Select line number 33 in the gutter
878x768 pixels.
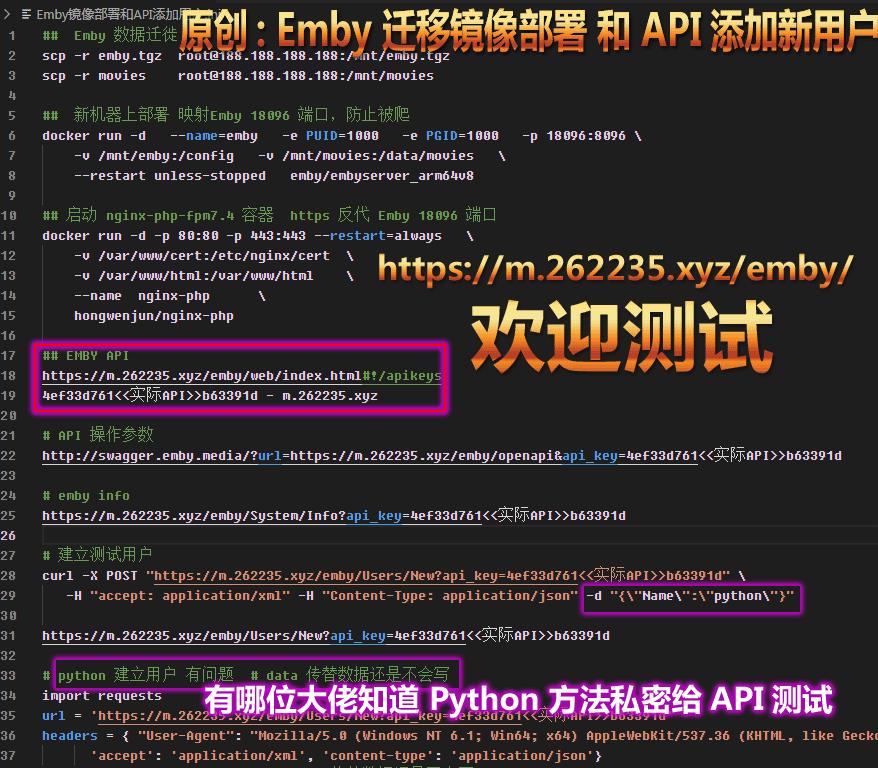8,676
